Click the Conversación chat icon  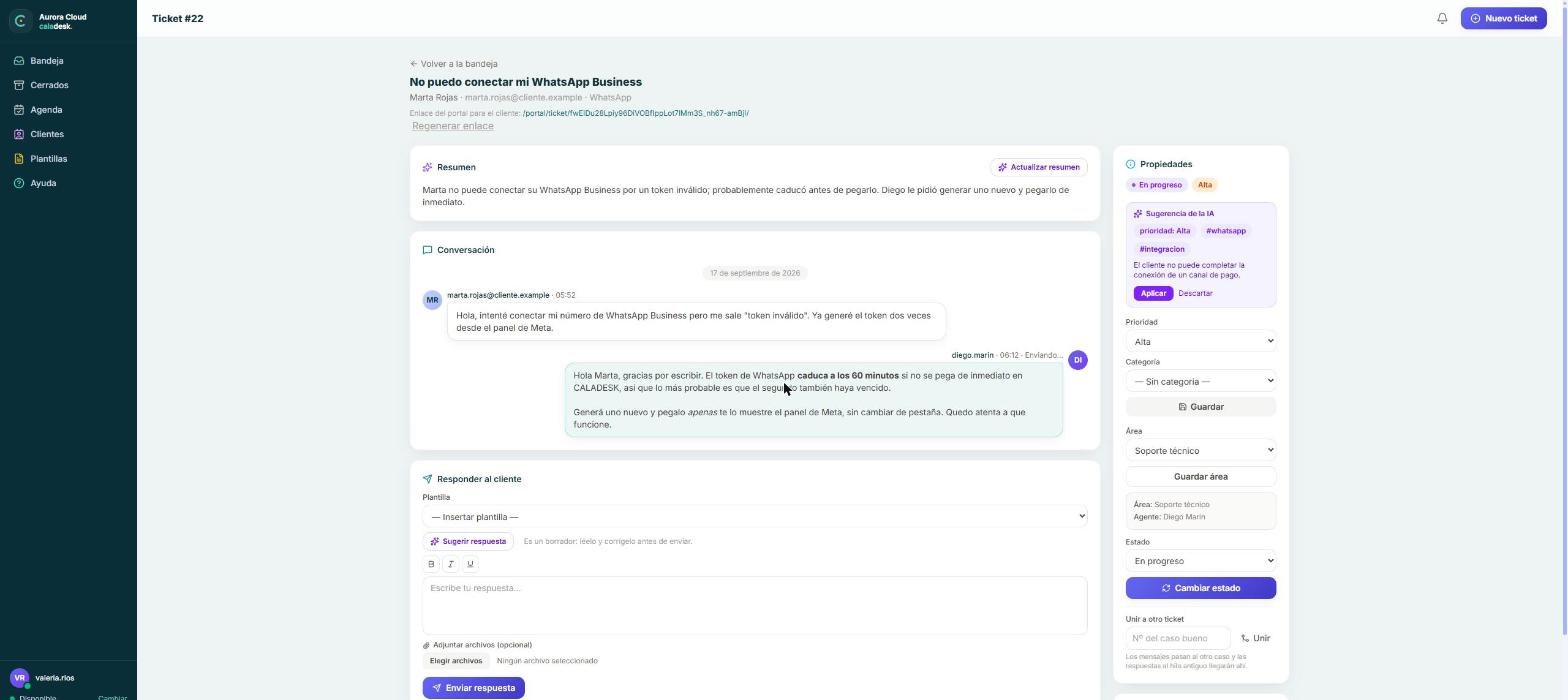click(427, 250)
